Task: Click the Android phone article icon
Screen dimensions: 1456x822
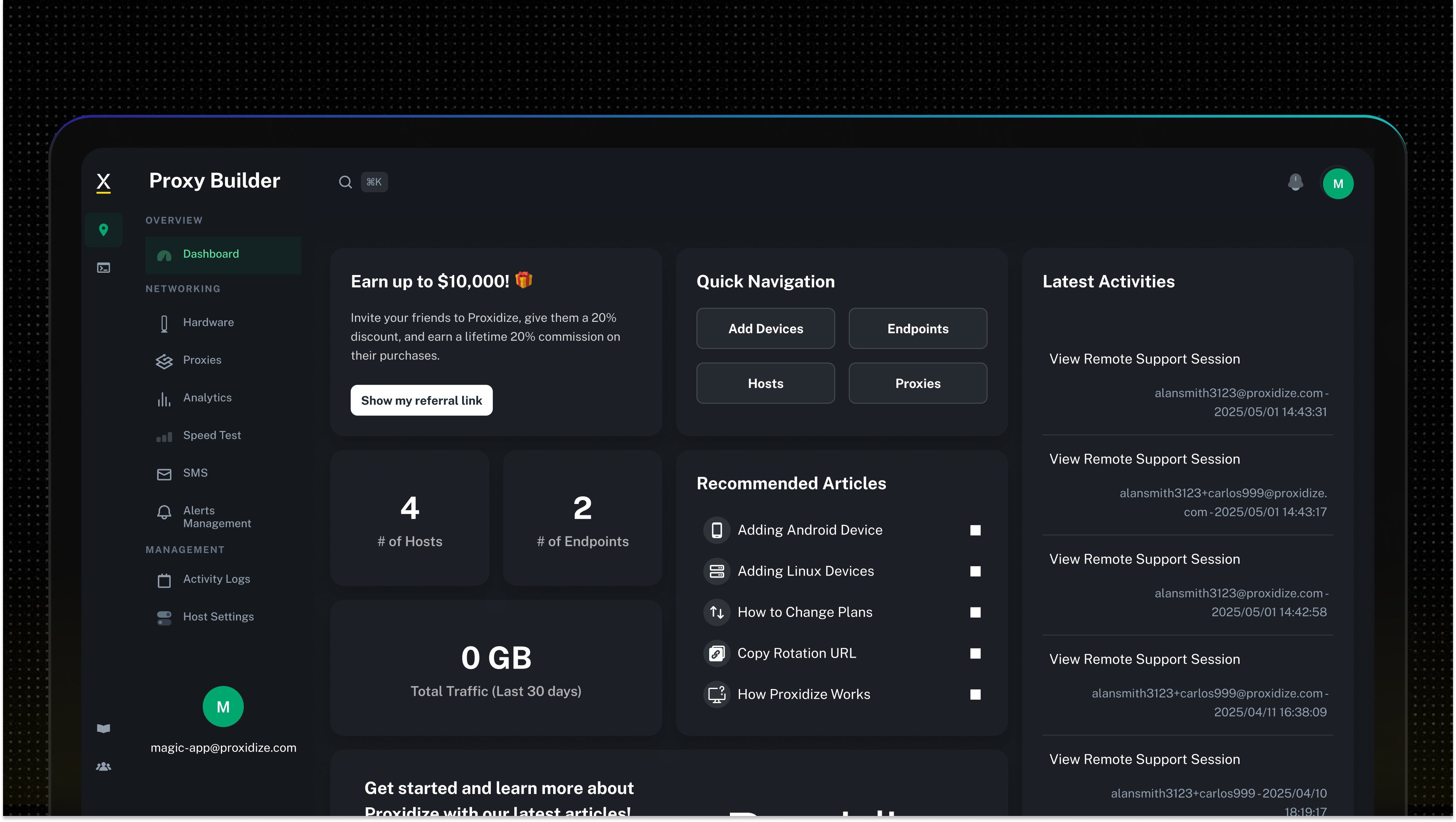Action: (717, 530)
